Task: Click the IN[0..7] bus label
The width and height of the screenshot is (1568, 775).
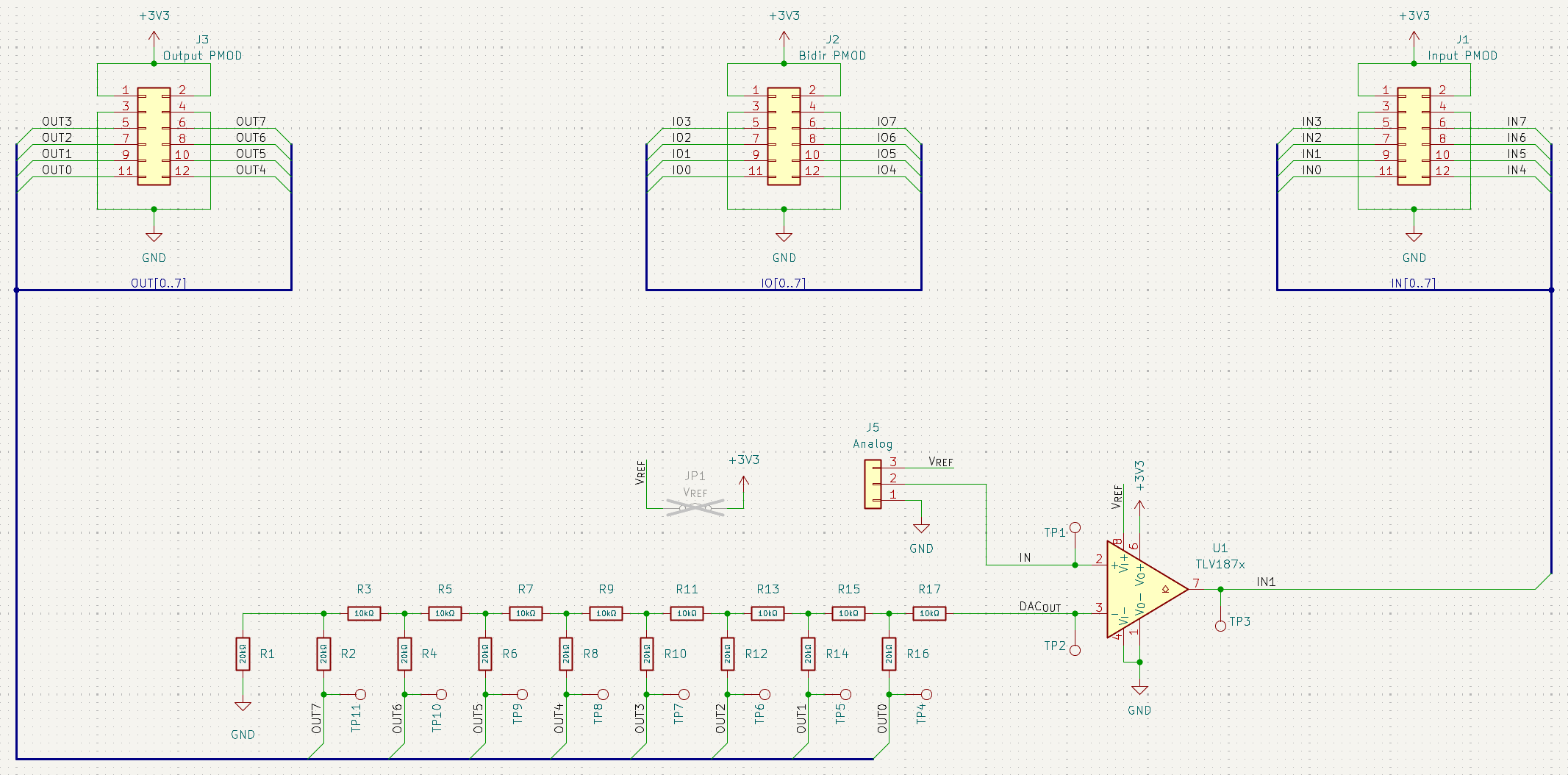Action: [x=1414, y=283]
